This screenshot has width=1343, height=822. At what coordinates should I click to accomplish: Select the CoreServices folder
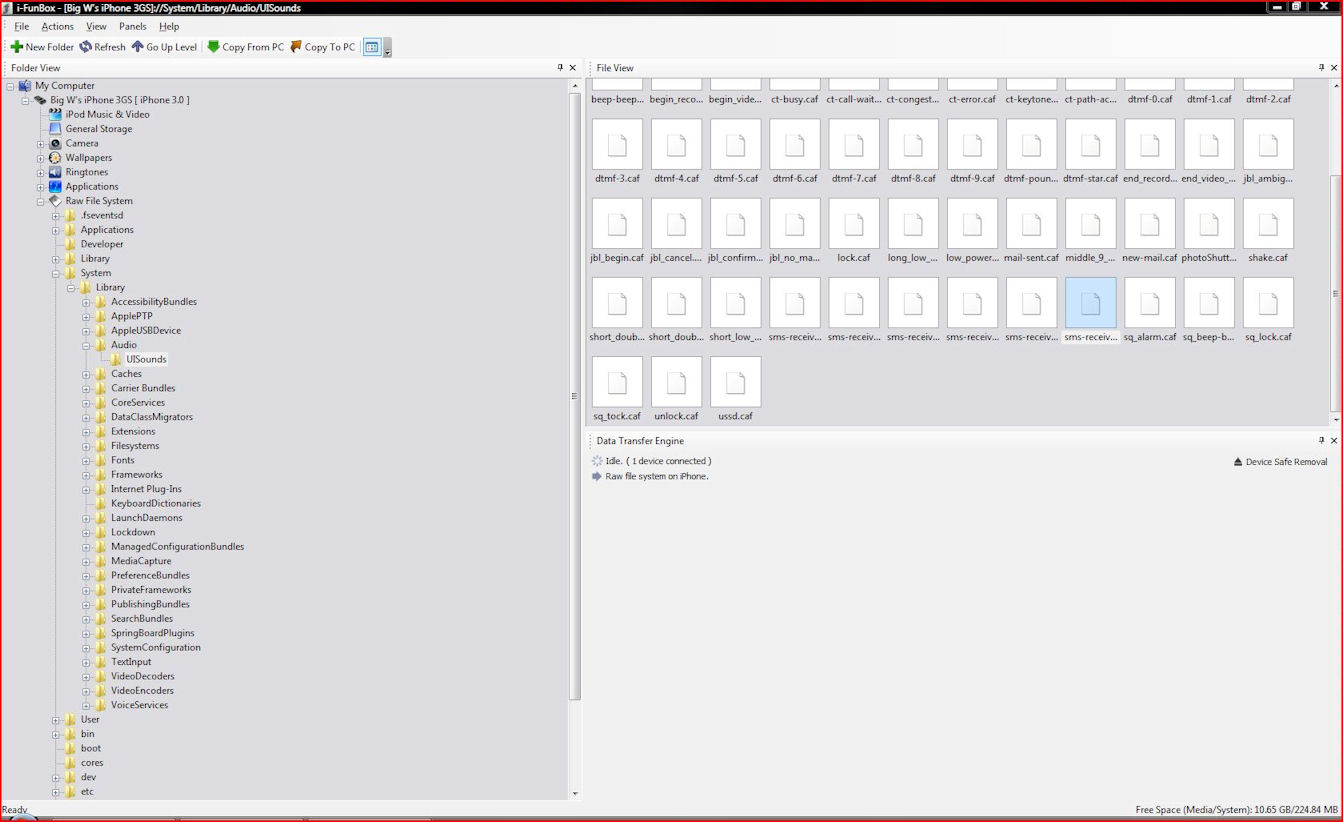point(138,403)
